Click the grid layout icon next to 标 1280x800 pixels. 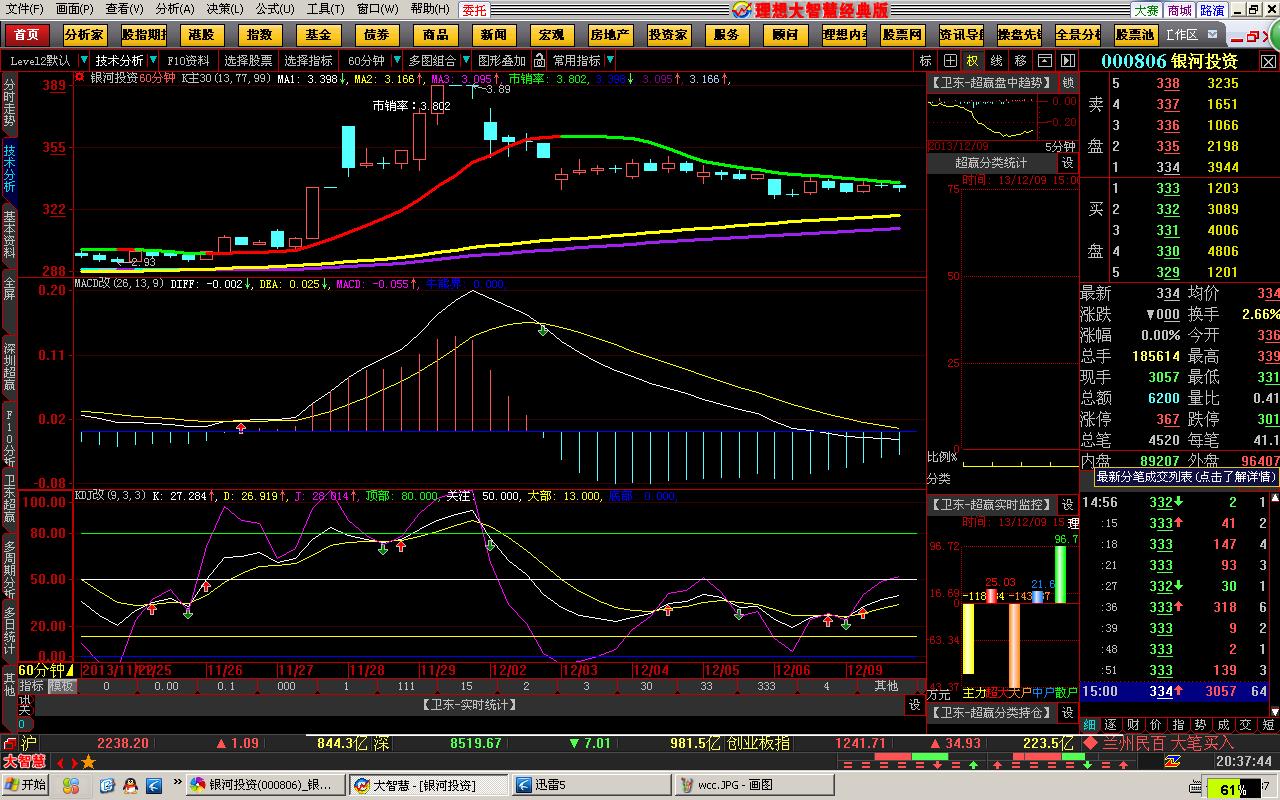pyautogui.click(x=951, y=60)
